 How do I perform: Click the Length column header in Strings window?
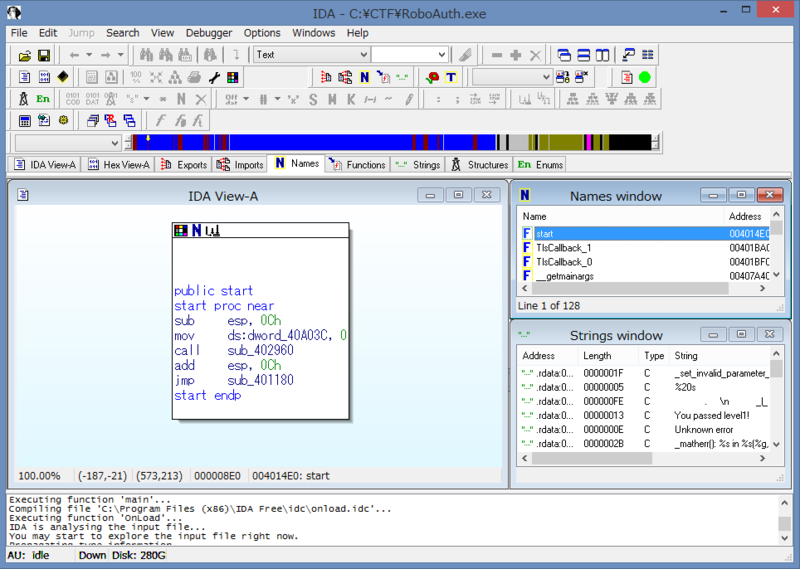click(x=608, y=356)
